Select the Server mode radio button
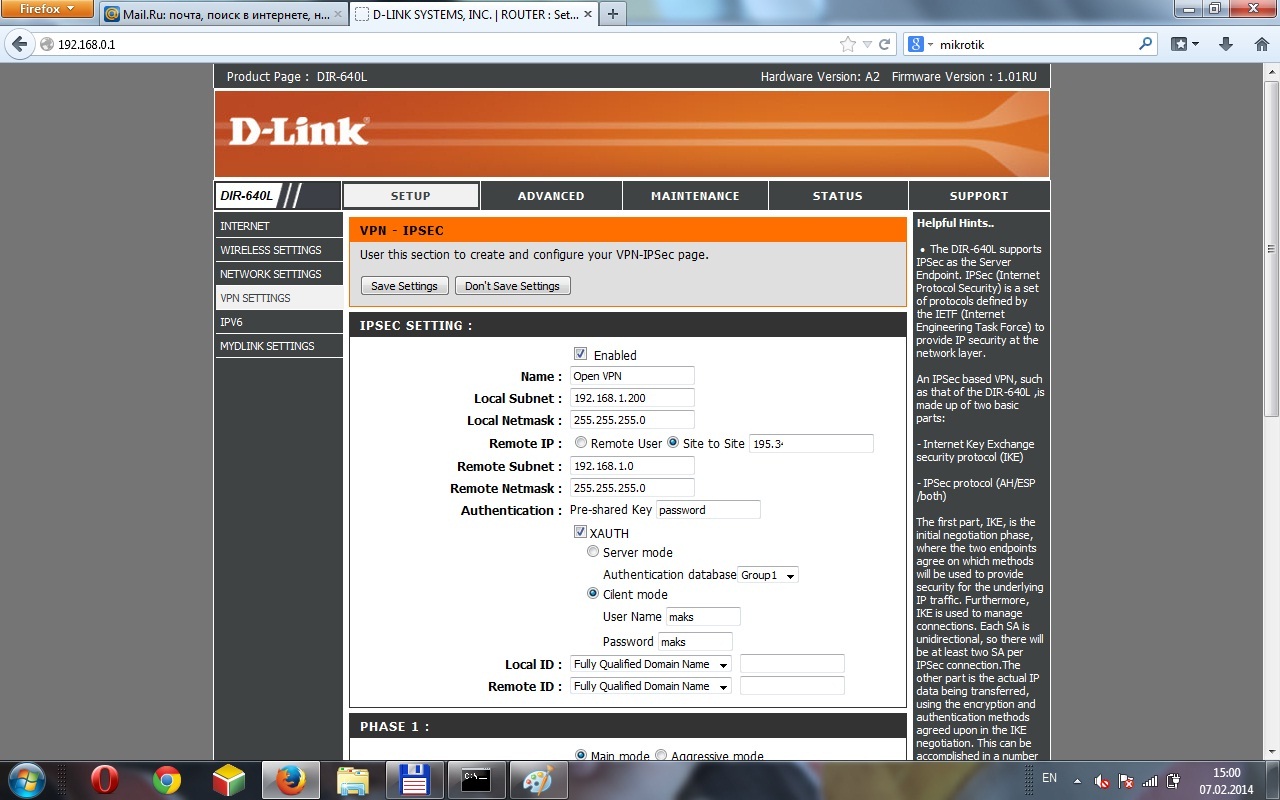Image resolution: width=1280 pixels, height=800 pixels. 593,552
